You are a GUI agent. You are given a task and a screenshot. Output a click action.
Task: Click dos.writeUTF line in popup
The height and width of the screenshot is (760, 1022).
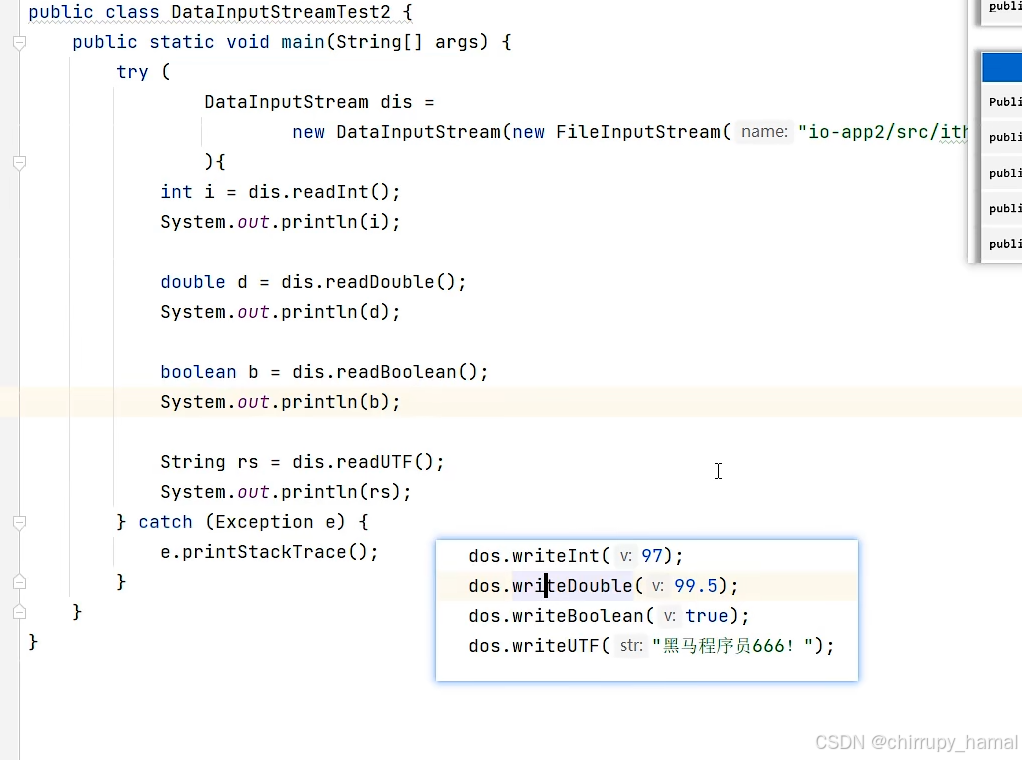pyautogui.click(x=651, y=646)
